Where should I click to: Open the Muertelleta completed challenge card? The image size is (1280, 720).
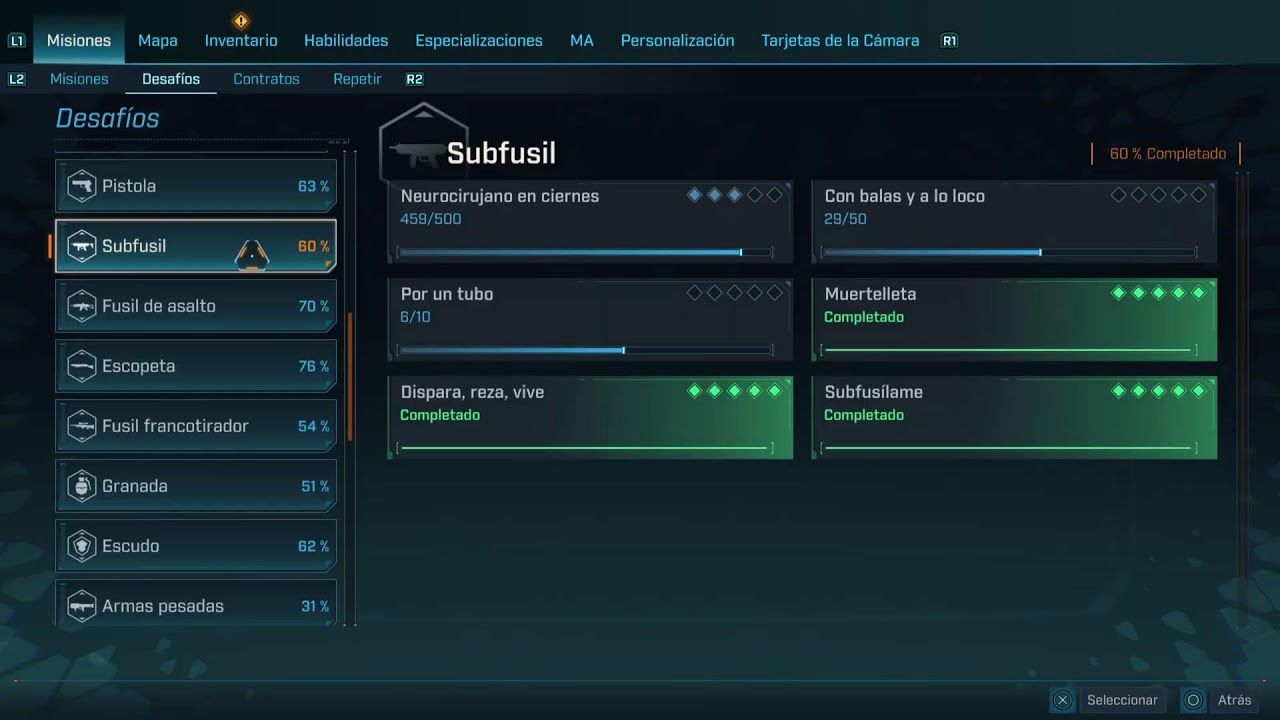tap(1015, 320)
